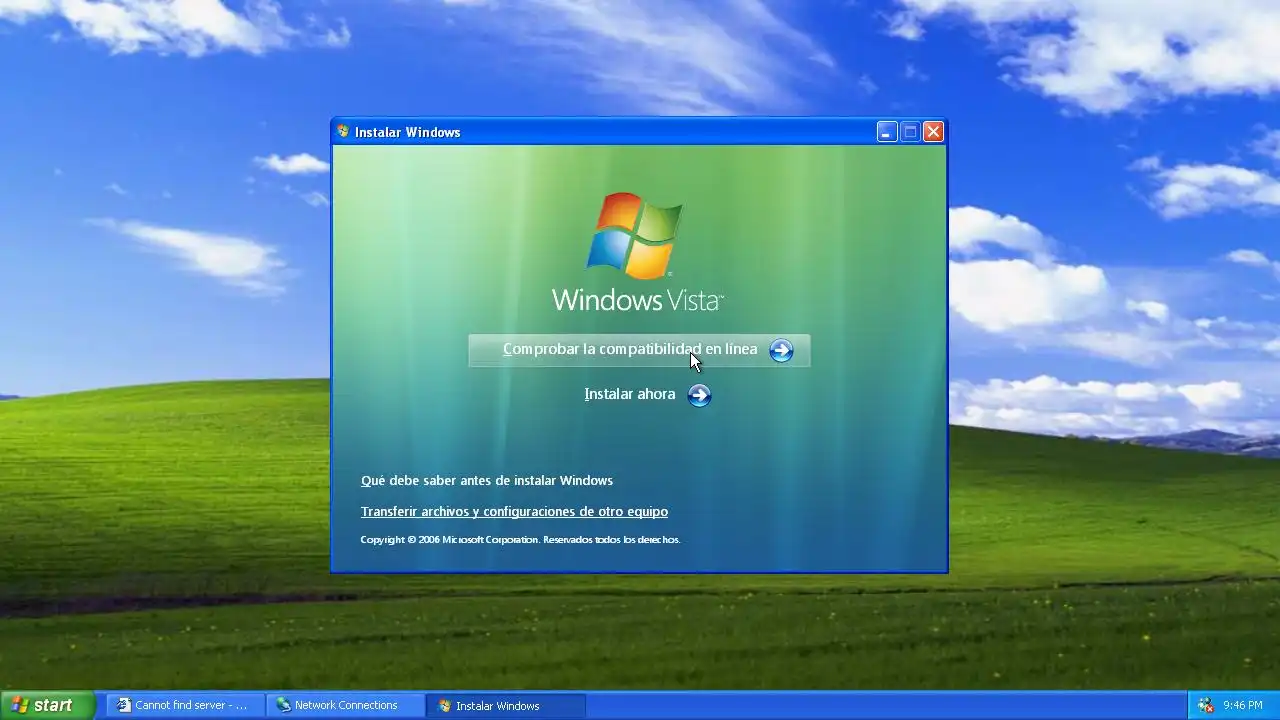Open Qué debe saber antes de instalar Windows

tap(487, 481)
